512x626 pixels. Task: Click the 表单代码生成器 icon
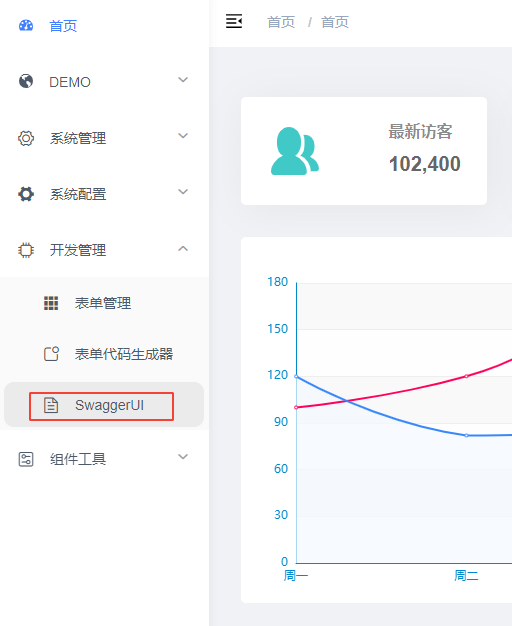[51, 354]
